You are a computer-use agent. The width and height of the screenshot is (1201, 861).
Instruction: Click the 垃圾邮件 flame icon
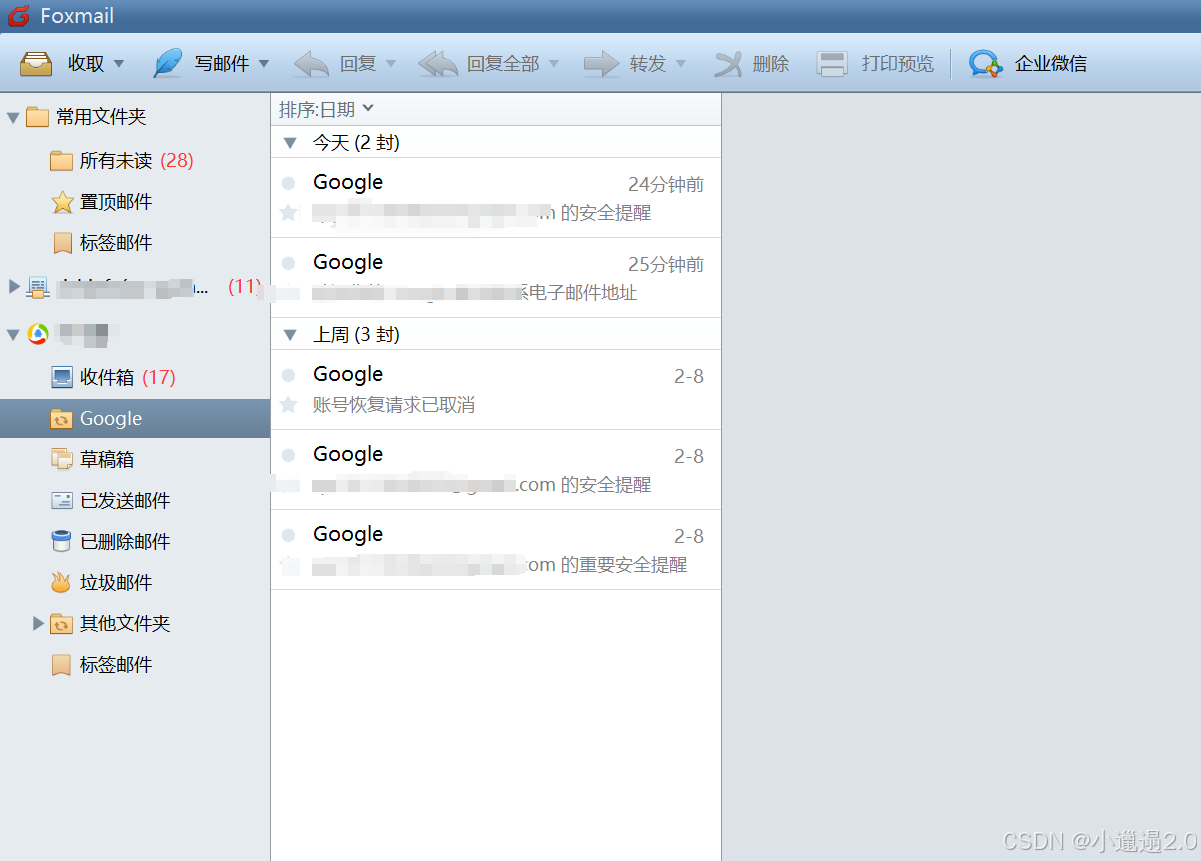(x=62, y=582)
